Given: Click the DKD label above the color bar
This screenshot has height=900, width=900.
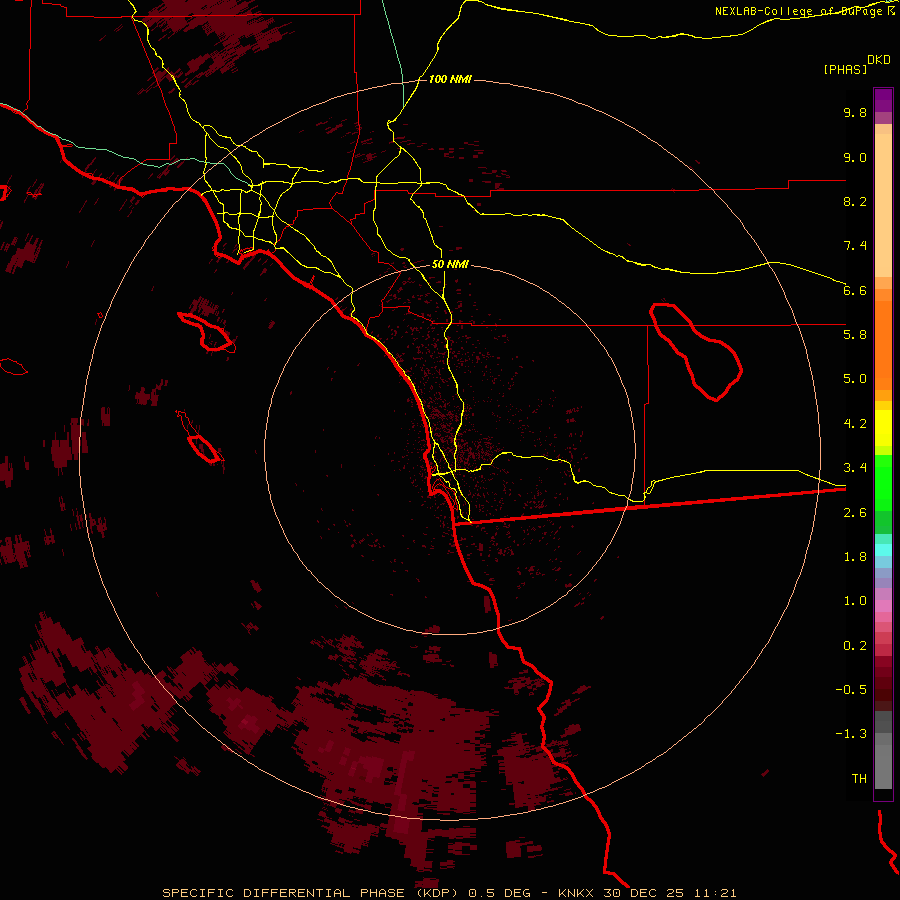Looking at the screenshot, I should click(879, 59).
